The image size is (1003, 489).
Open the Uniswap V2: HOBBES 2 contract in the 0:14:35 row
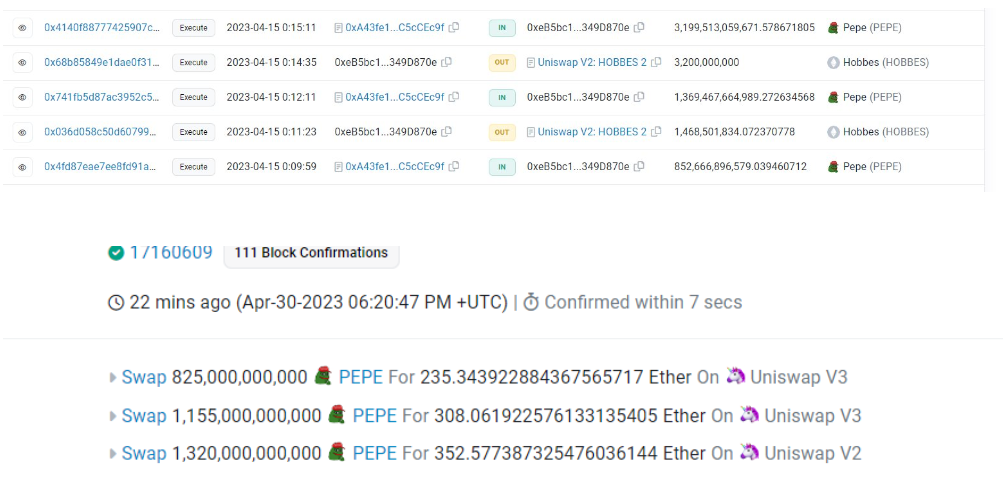[592, 62]
